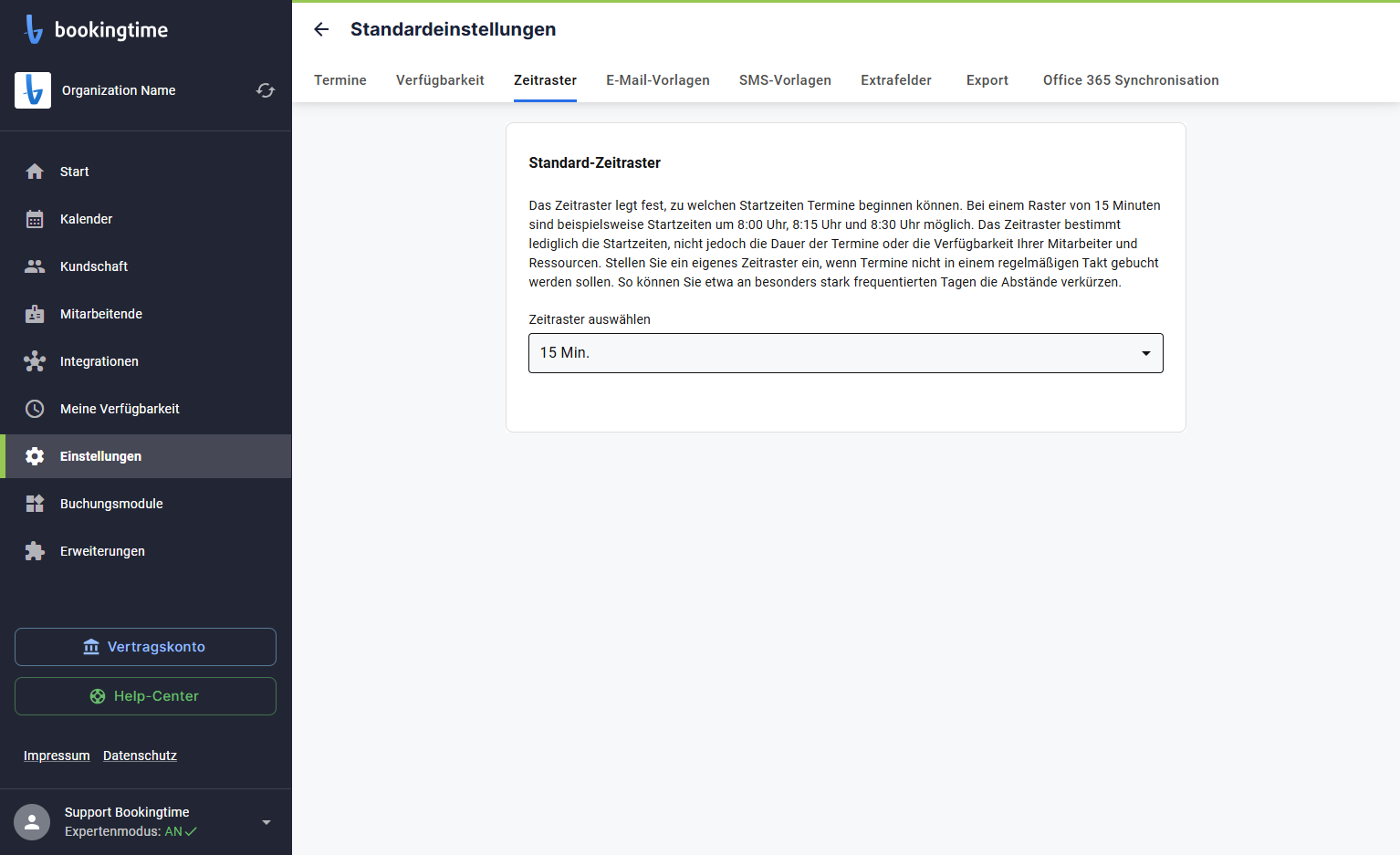Follow the Impressum link
Image resolution: width=1400 pixels, height=855 pixels.
point(57,756)
